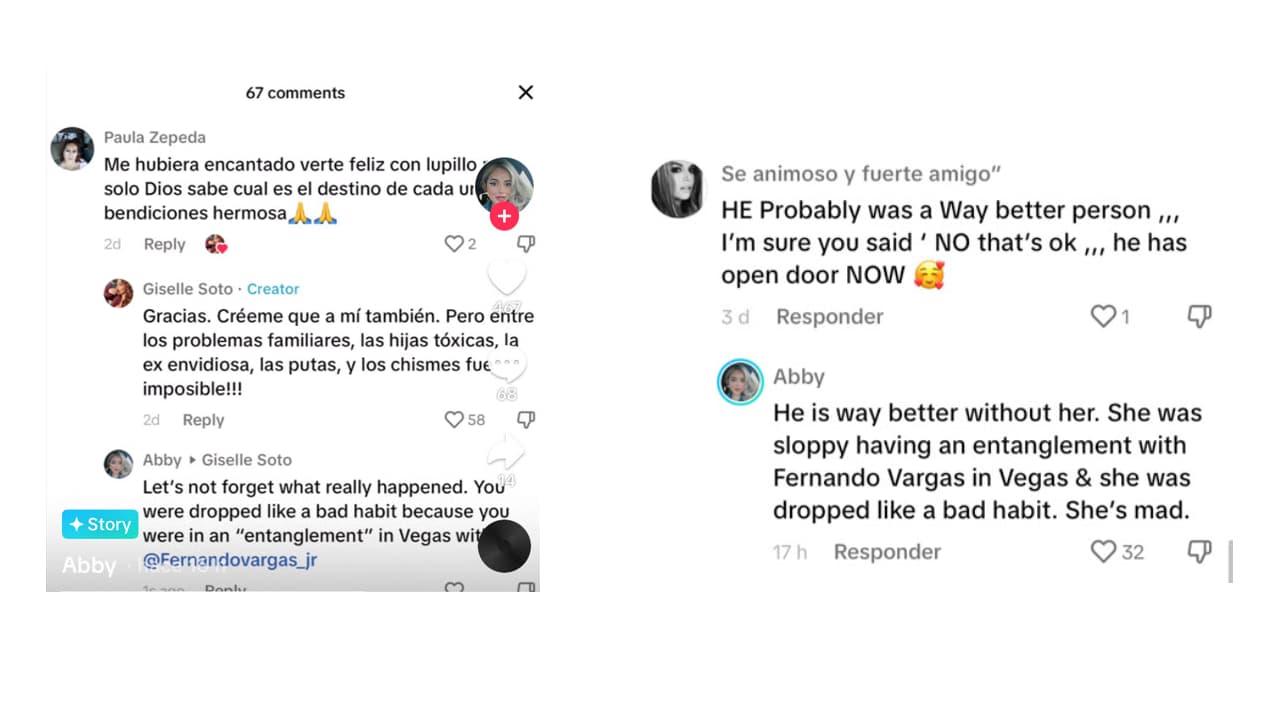Close the comments panel with the X
The image size is (1280, 720).
point(526,92)
